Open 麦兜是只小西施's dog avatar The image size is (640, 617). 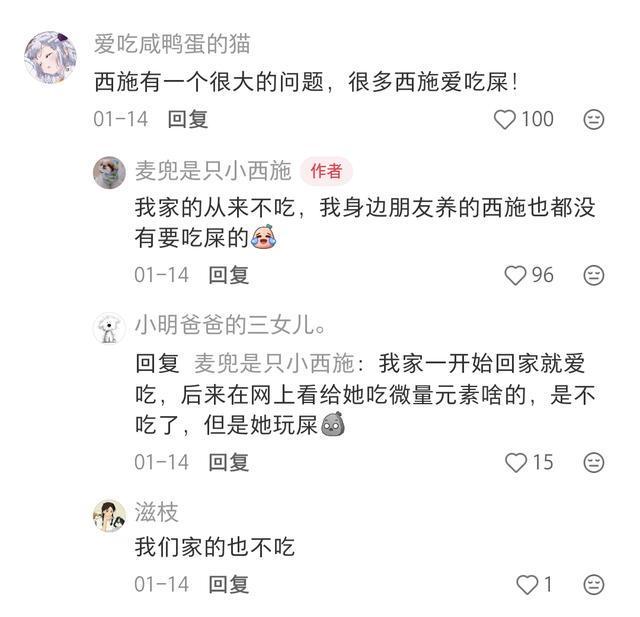pyautogui.click(x=109, y=172)
